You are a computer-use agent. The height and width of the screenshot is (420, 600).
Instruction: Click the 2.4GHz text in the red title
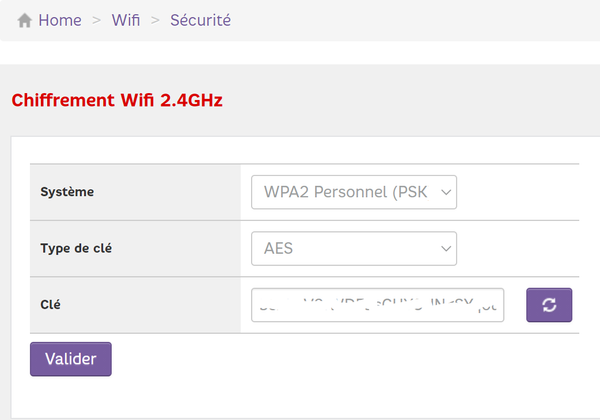click(x=190, y=100)
